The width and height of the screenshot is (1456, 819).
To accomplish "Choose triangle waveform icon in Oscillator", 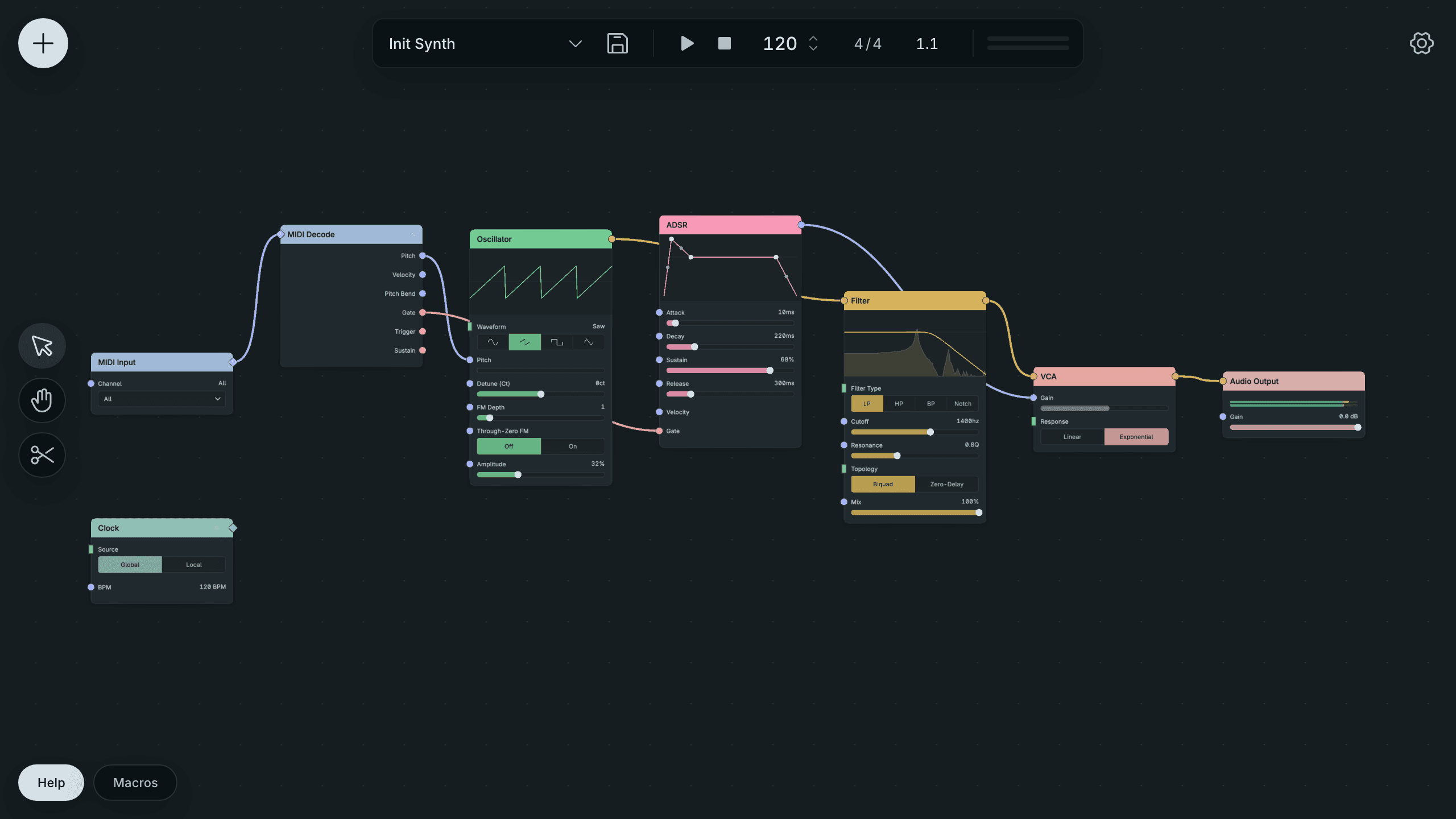I will (x=589, y=342).
